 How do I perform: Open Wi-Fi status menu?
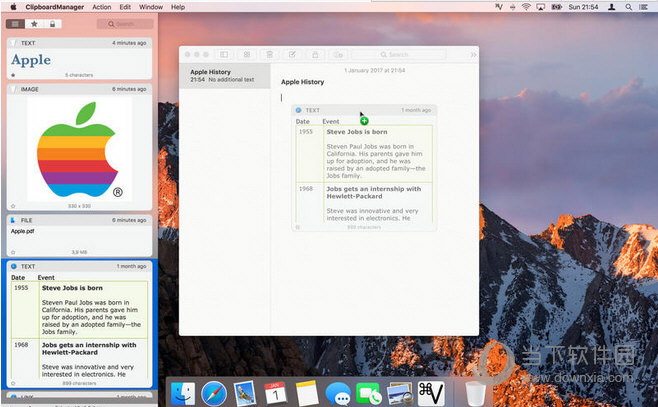point(526,7)
